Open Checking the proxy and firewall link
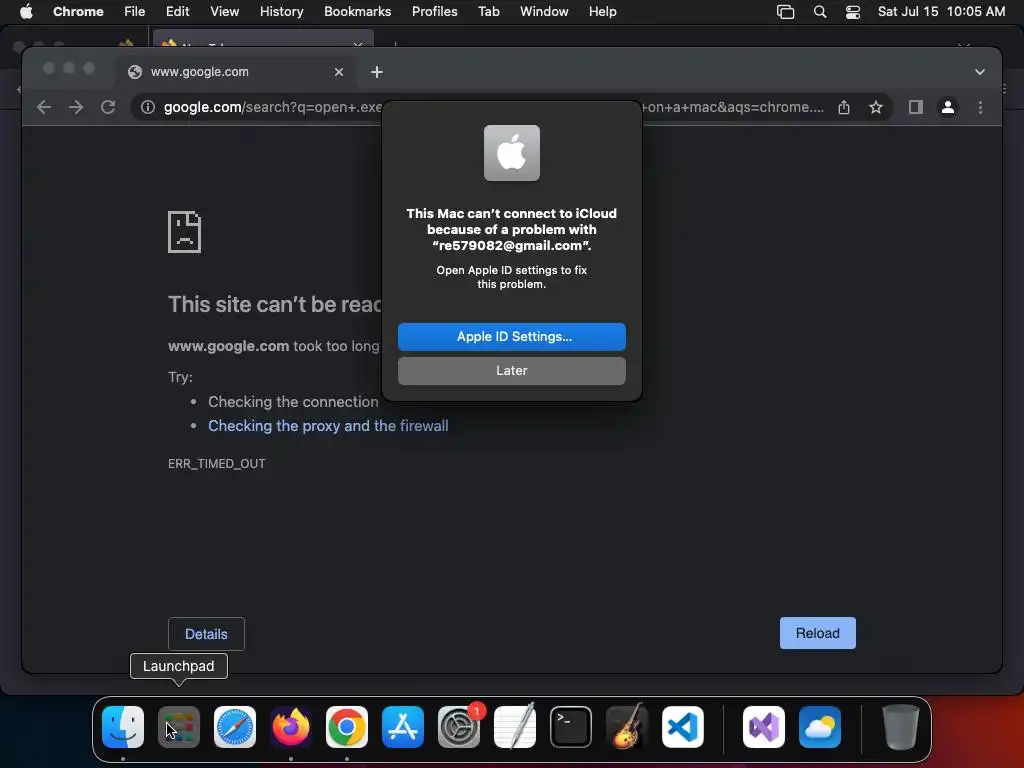Viewport: 1024px width, 768px height. tap(328, 426)
